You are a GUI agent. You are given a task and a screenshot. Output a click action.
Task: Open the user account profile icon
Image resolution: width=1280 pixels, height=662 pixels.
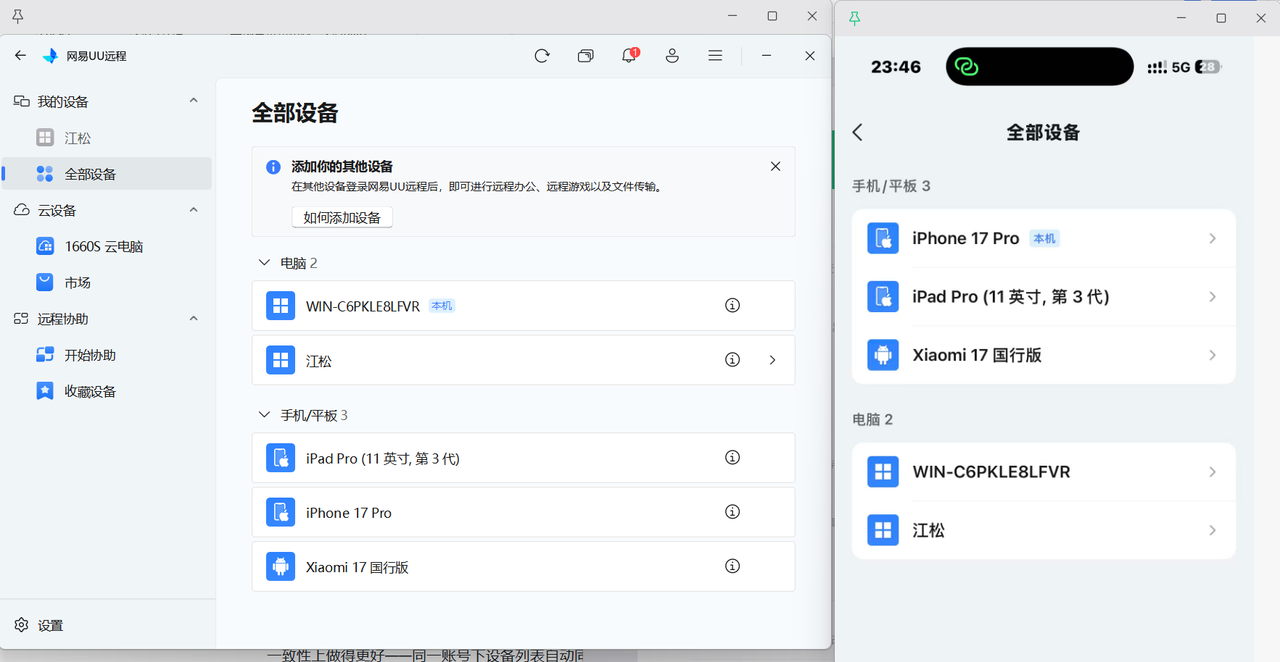coord(672,56)
